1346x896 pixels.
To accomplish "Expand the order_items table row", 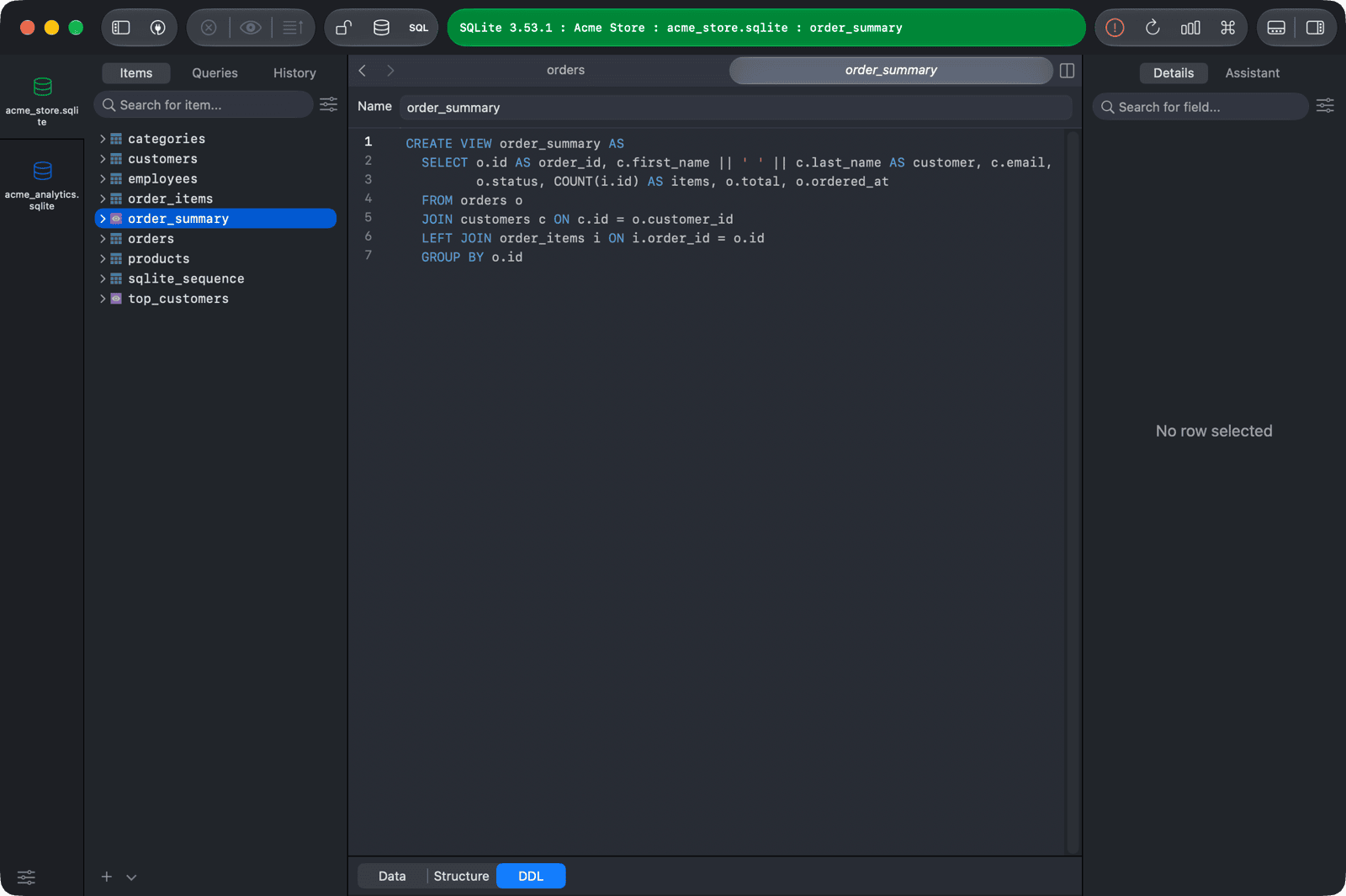I will [103, 199].
